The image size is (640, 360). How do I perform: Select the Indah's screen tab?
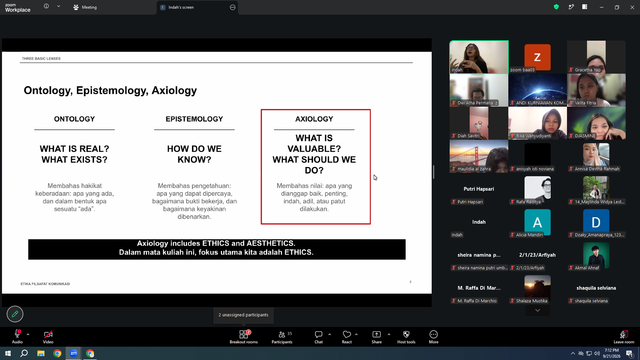(x=181, y=7)
